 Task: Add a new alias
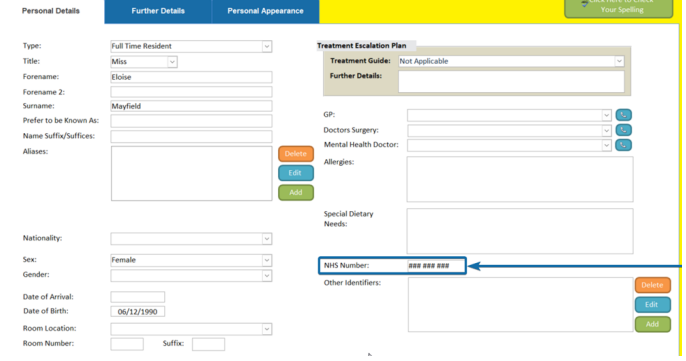point(296,193)
